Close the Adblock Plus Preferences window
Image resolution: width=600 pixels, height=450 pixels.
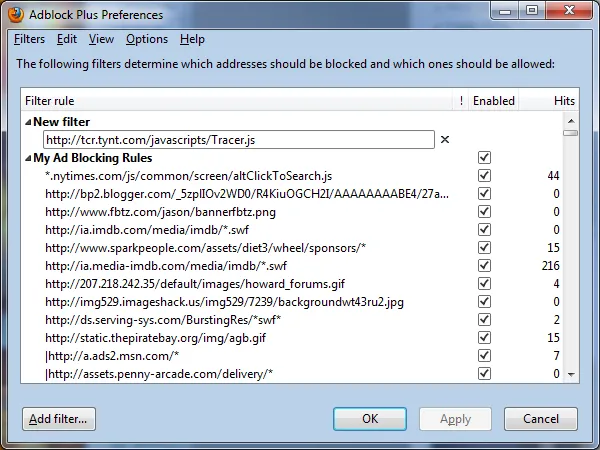coord(569,11)
